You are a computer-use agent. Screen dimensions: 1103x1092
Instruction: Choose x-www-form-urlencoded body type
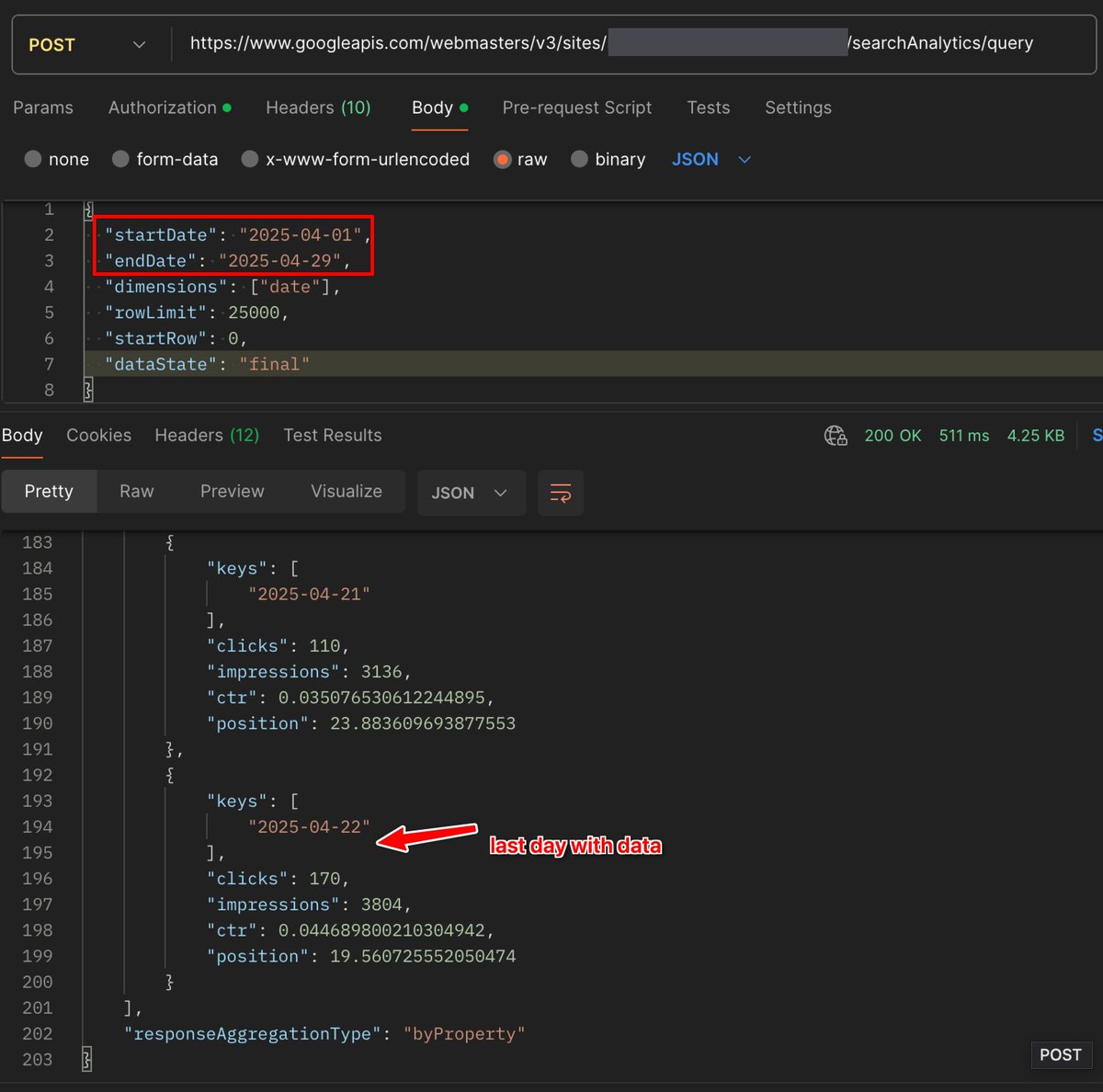(x=355, y=159)
